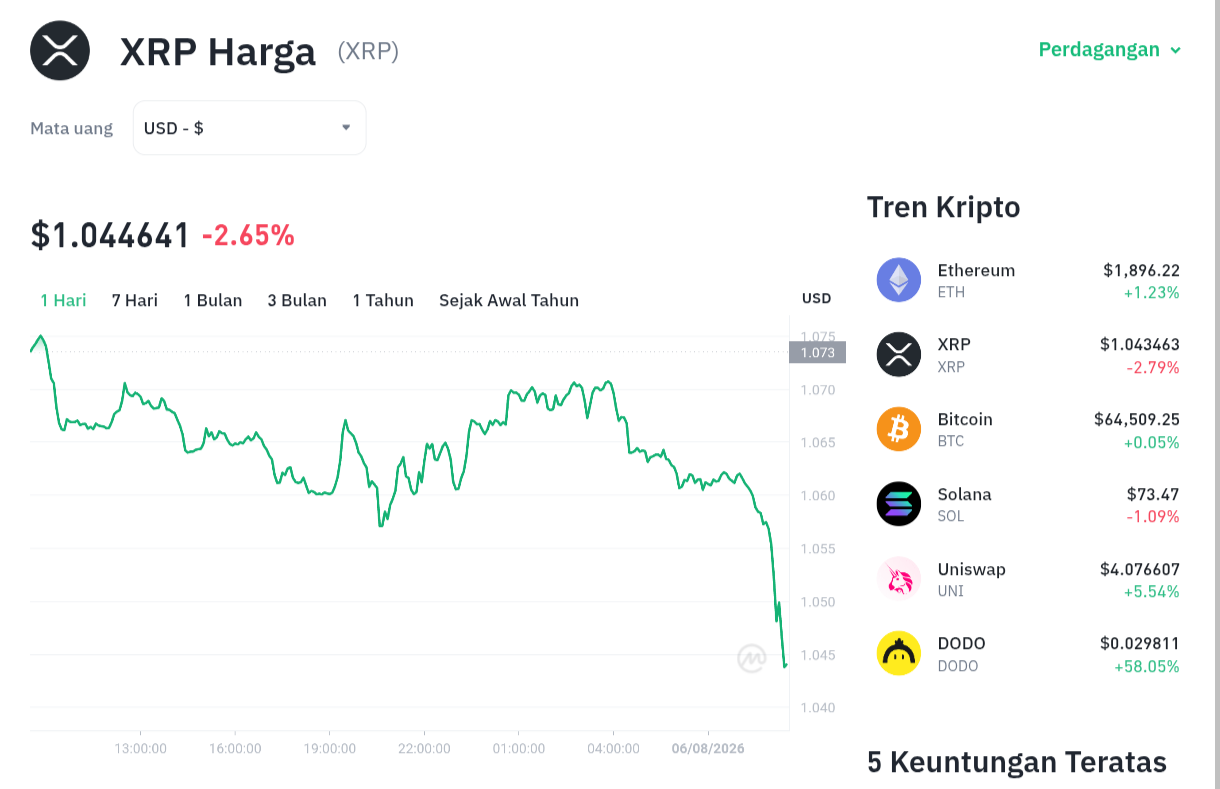Click the Solana logo icon
Viewport: 1220px width, 789px height.
click(899, 504)
